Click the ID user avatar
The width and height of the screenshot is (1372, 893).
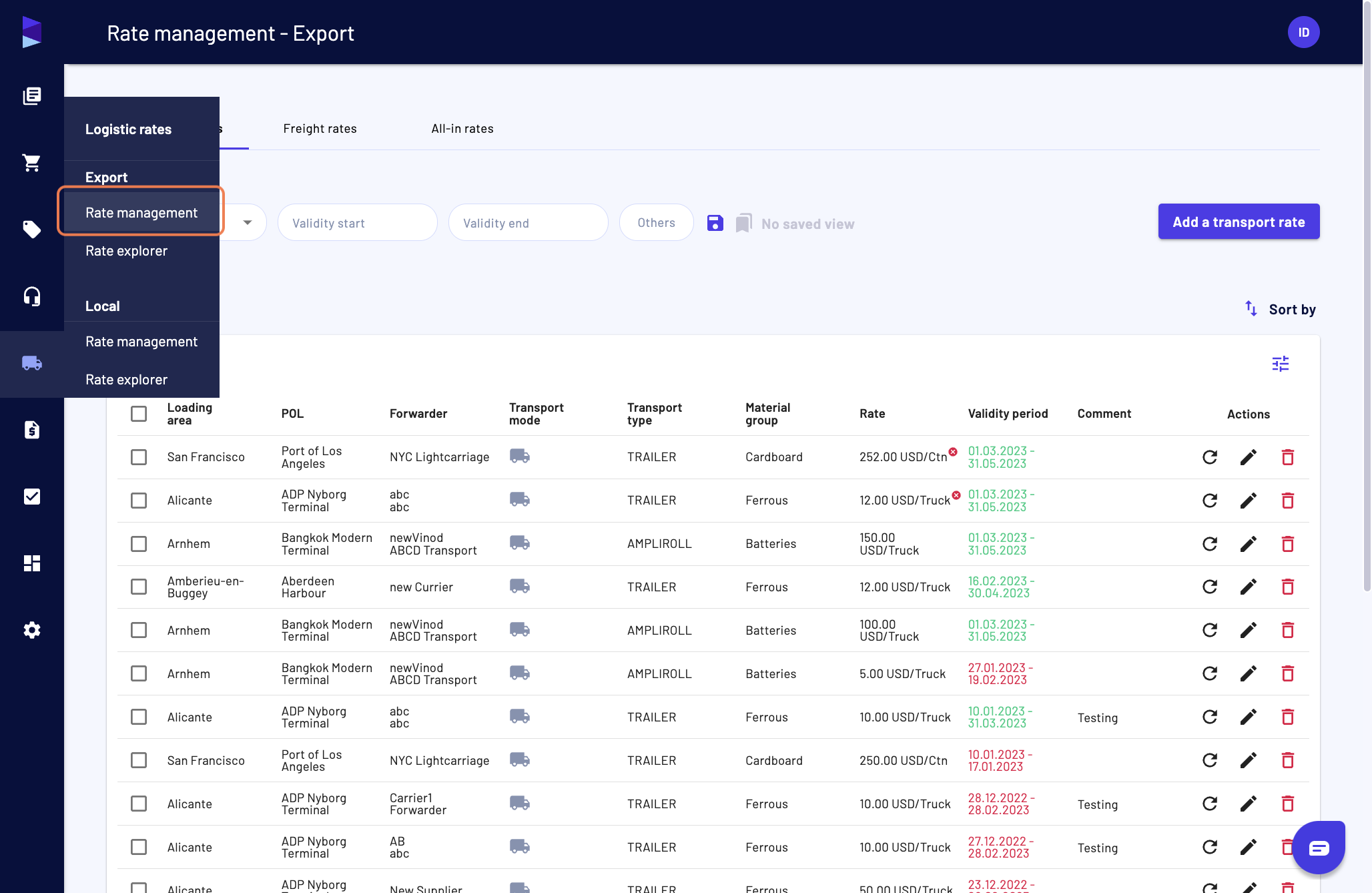1303,32
